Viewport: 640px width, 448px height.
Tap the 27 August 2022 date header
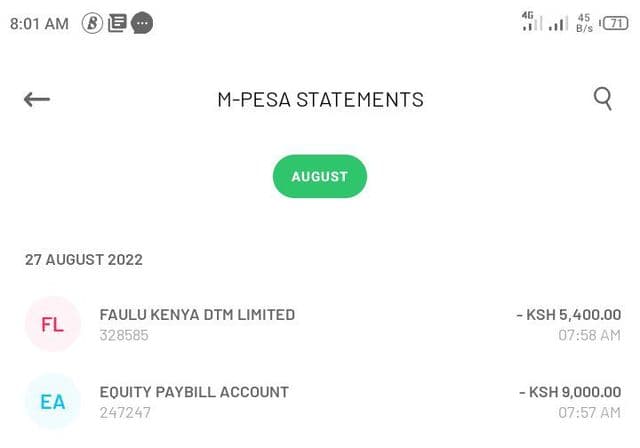pyautogui.click(x=84, y=260)
